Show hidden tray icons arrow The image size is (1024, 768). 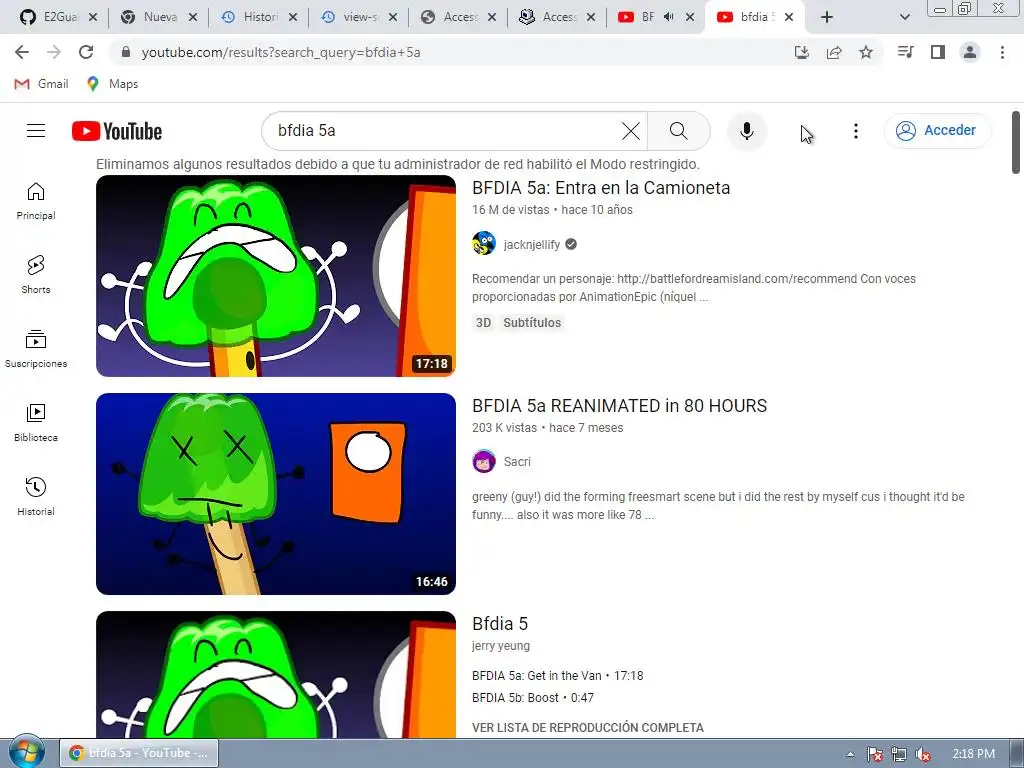[x=850, y=754]
